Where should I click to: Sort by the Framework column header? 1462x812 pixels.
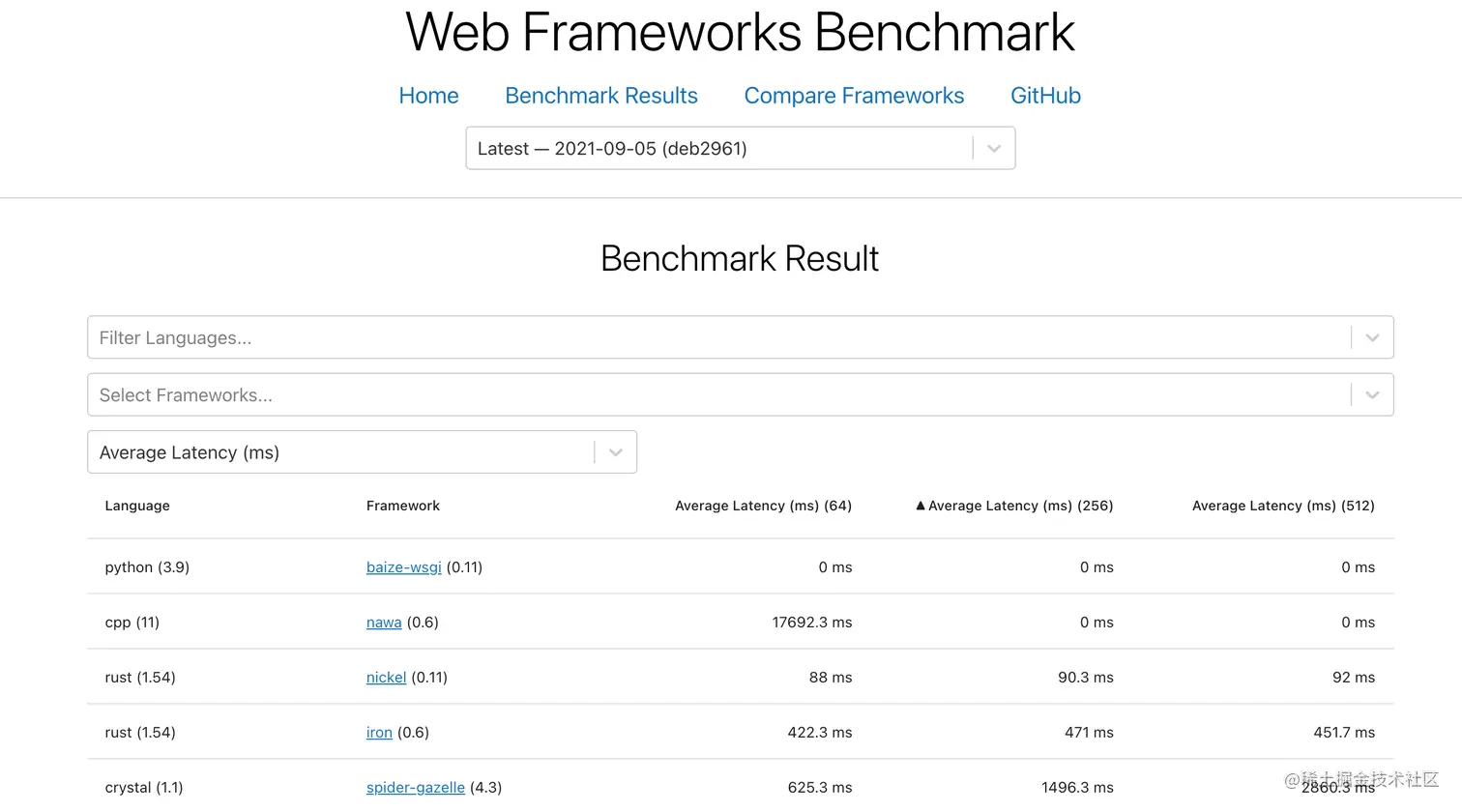pos(403,506)
